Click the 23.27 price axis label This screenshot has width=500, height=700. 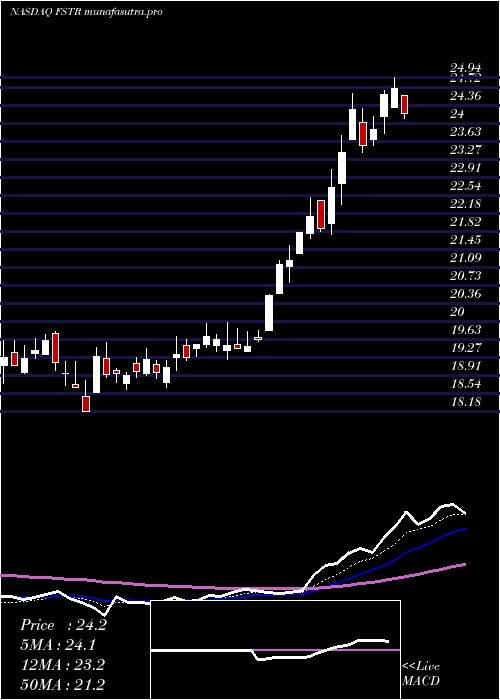(x=465, y=150)
